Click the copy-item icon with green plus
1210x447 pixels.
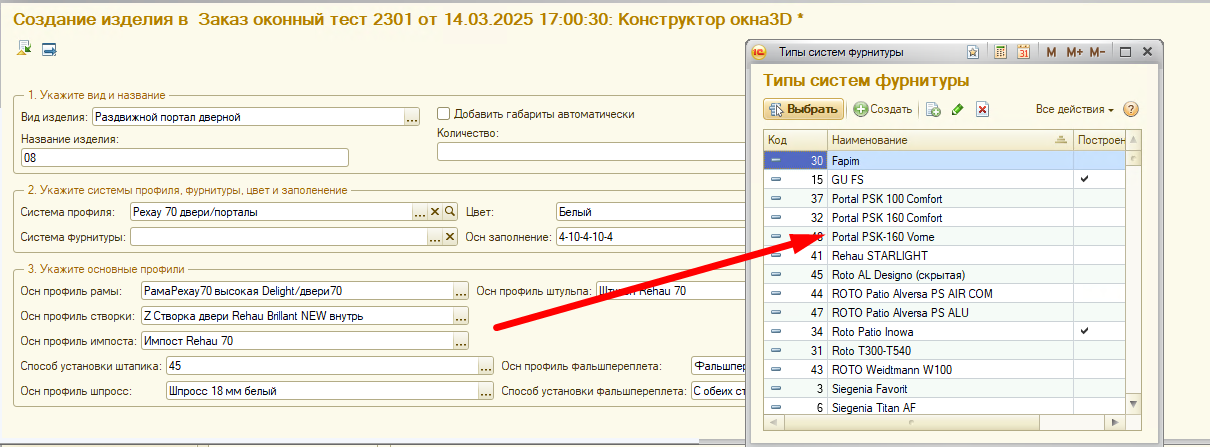[x=933, y=109]
